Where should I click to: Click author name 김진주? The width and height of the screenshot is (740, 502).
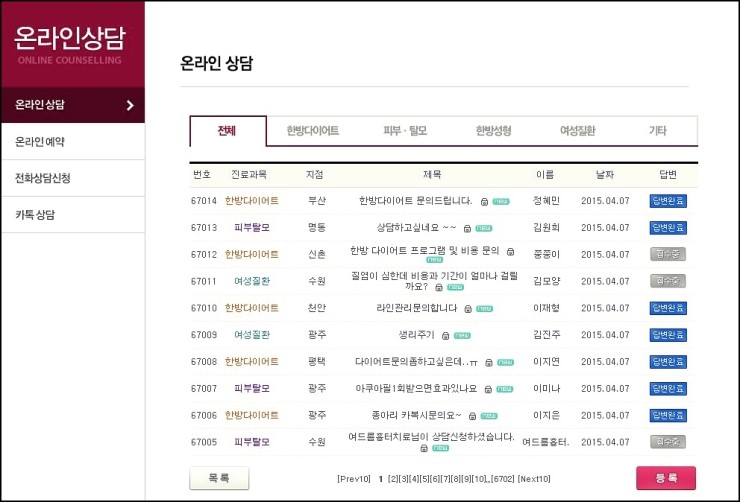point(546,335)
